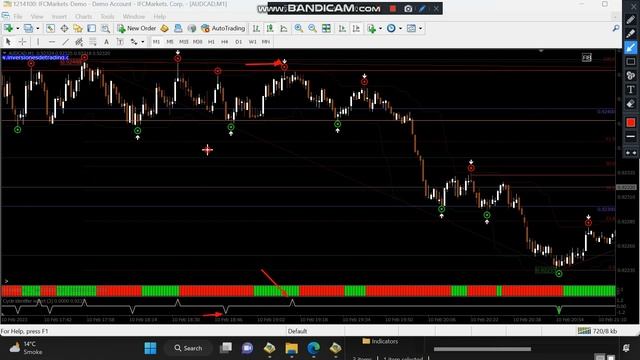Switch to D1 timeframe
Screen dimensions: 640x360
pyautogui.click(x=238, y=42)
